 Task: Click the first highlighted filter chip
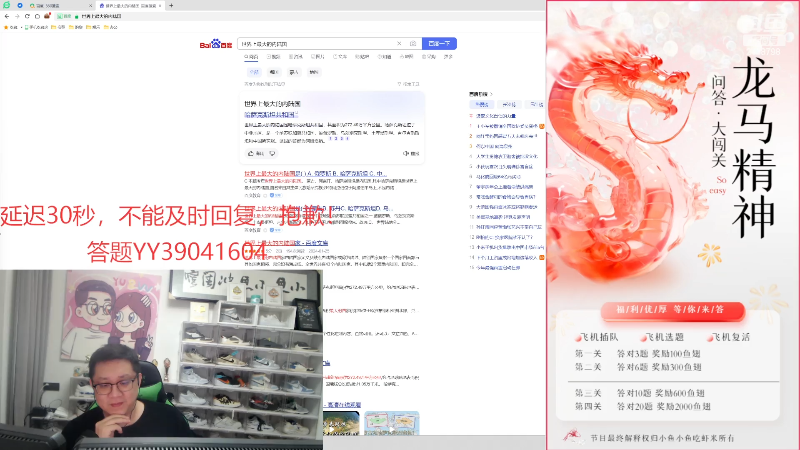tap(254, 72)
